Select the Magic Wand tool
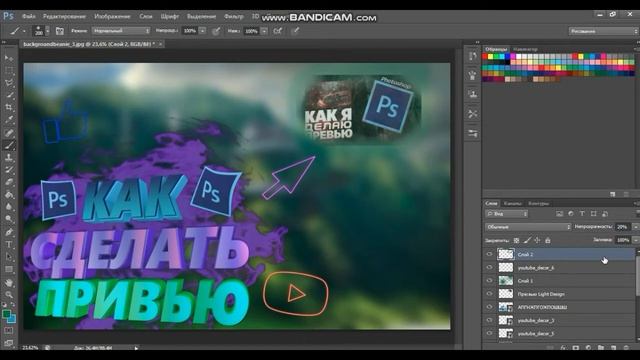 [9, 95]
